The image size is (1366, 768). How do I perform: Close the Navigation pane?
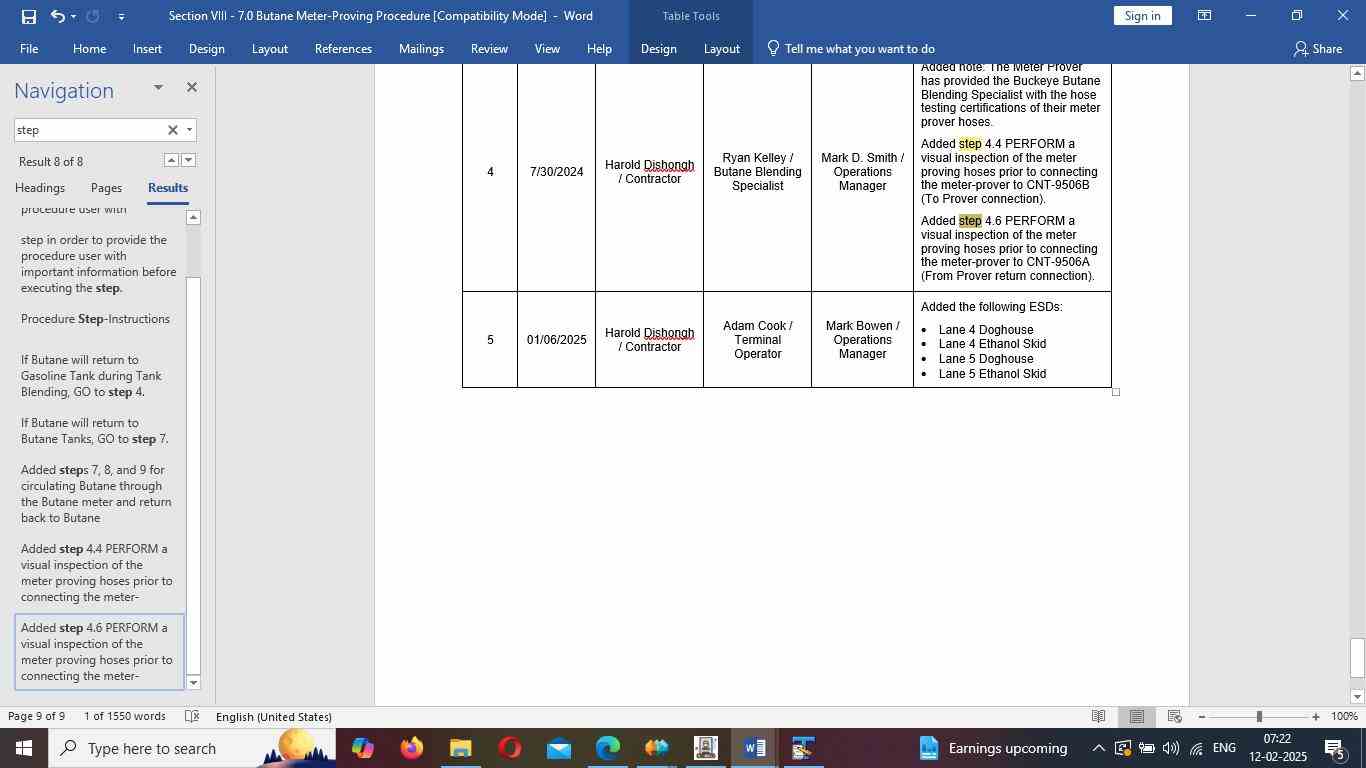point(192,88)
